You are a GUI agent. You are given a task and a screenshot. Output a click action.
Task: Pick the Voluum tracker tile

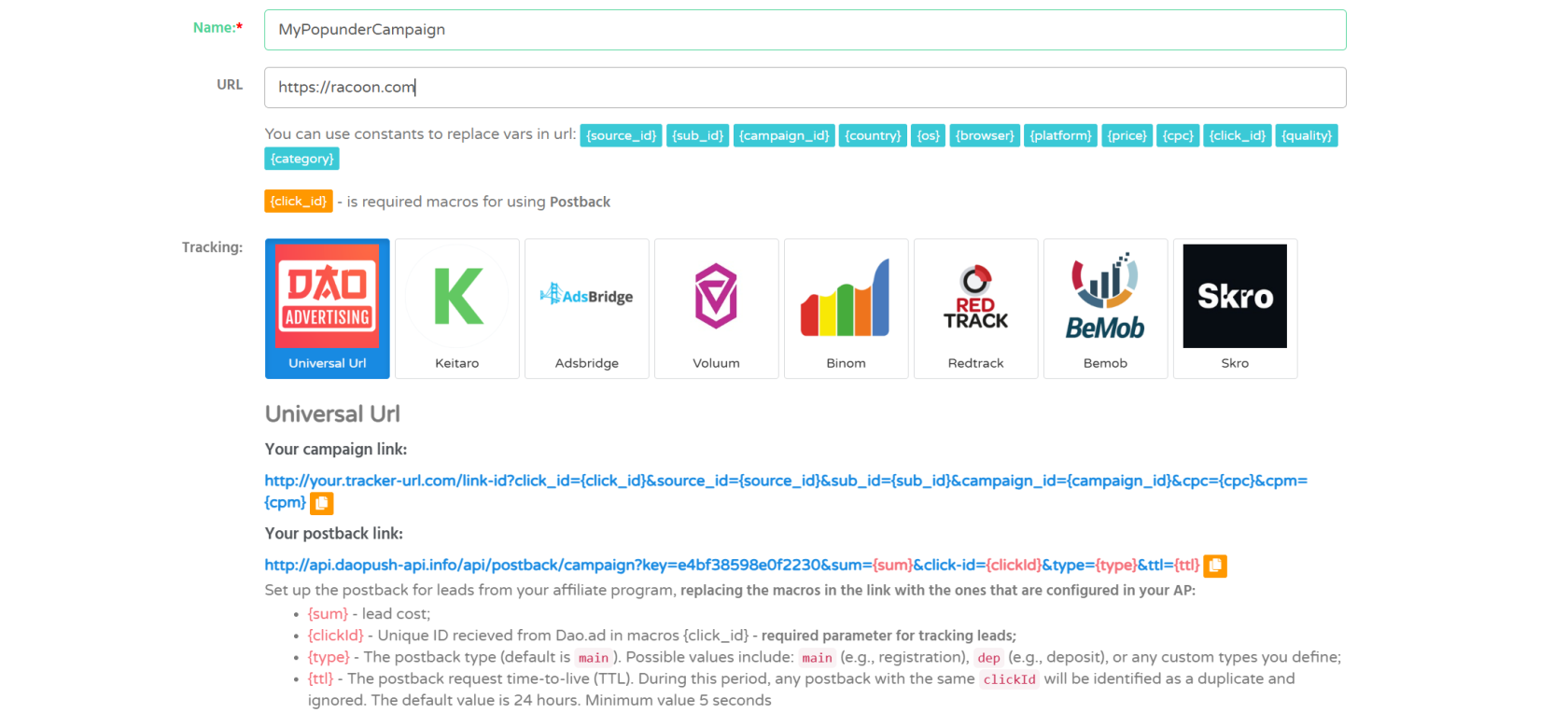tap(717, 309)
